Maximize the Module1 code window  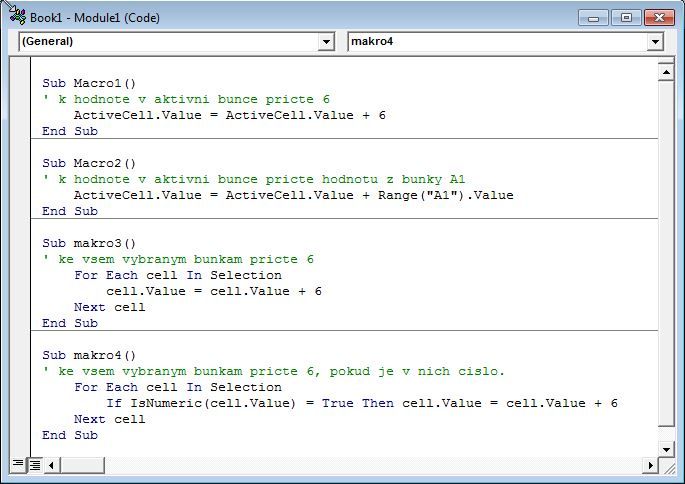point(626,18)
